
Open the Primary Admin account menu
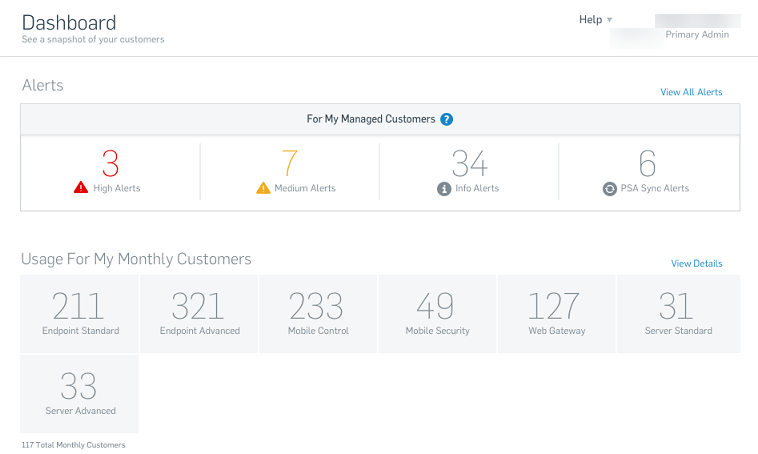[x=697, y=34]
